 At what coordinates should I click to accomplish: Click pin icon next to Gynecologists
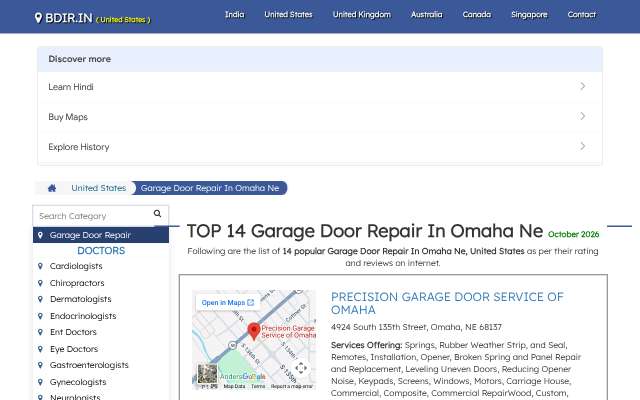(x=40, y=382)
